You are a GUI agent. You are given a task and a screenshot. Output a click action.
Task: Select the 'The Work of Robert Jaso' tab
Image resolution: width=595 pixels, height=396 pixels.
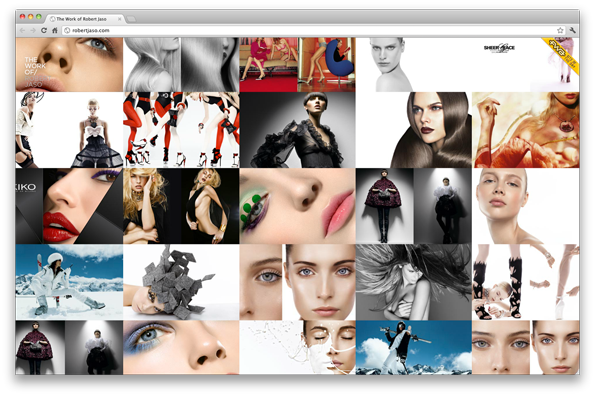[84, 19]
